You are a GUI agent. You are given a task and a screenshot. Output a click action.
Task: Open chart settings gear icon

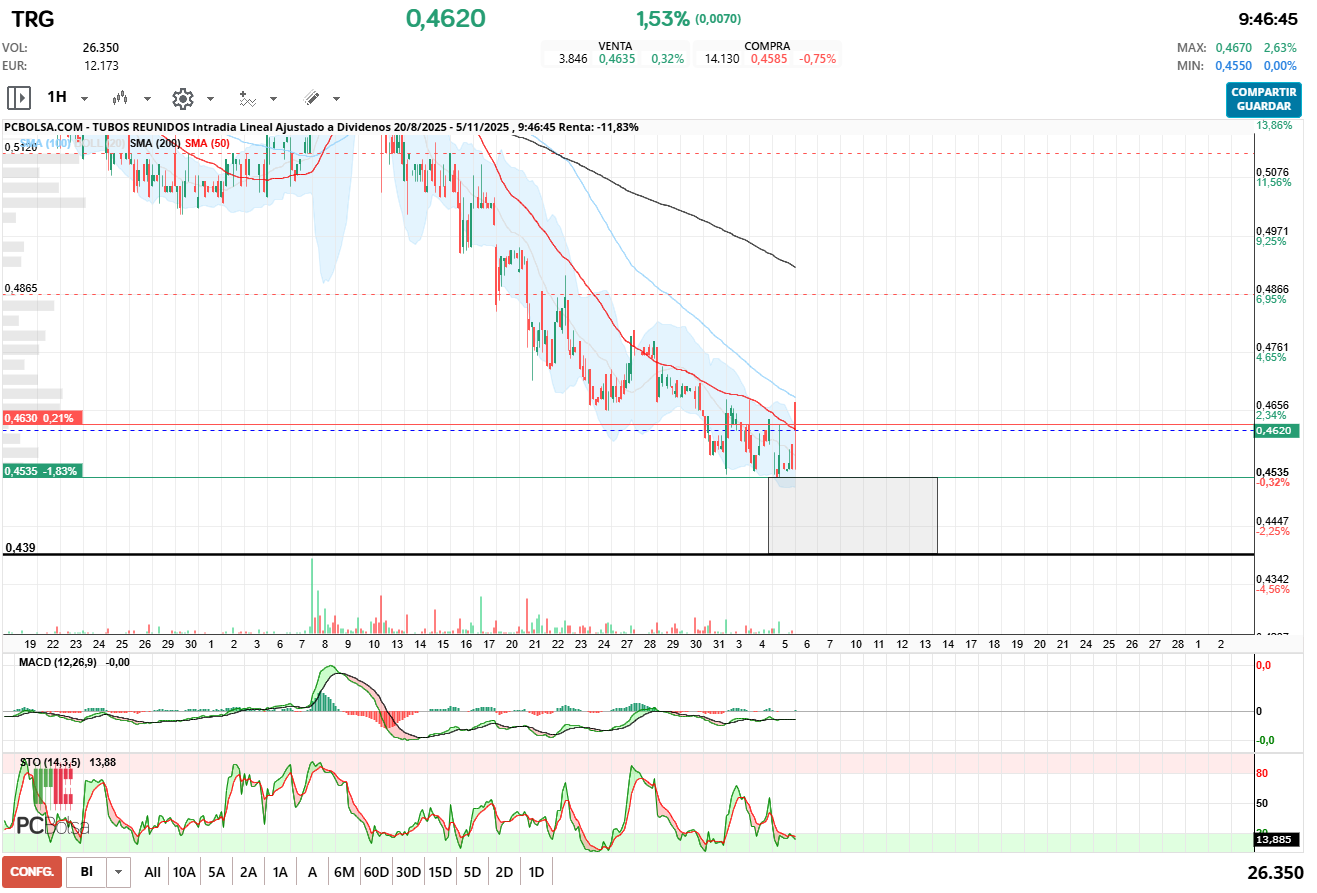point(182,98)
